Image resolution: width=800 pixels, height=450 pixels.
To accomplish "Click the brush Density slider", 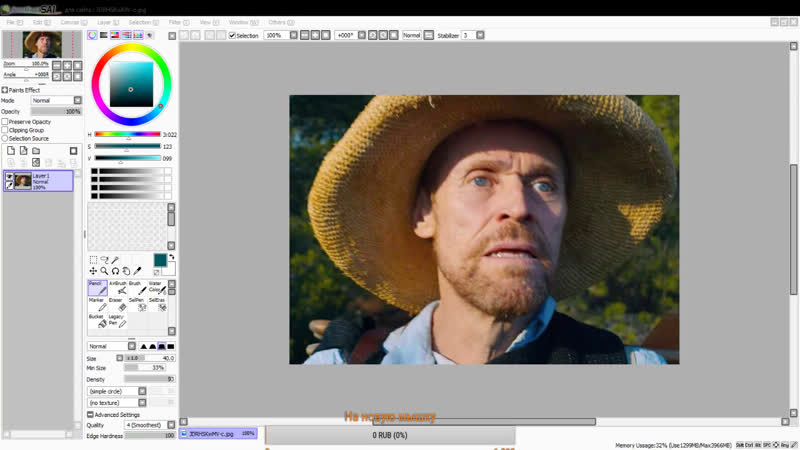I will [x=149, y=379].
